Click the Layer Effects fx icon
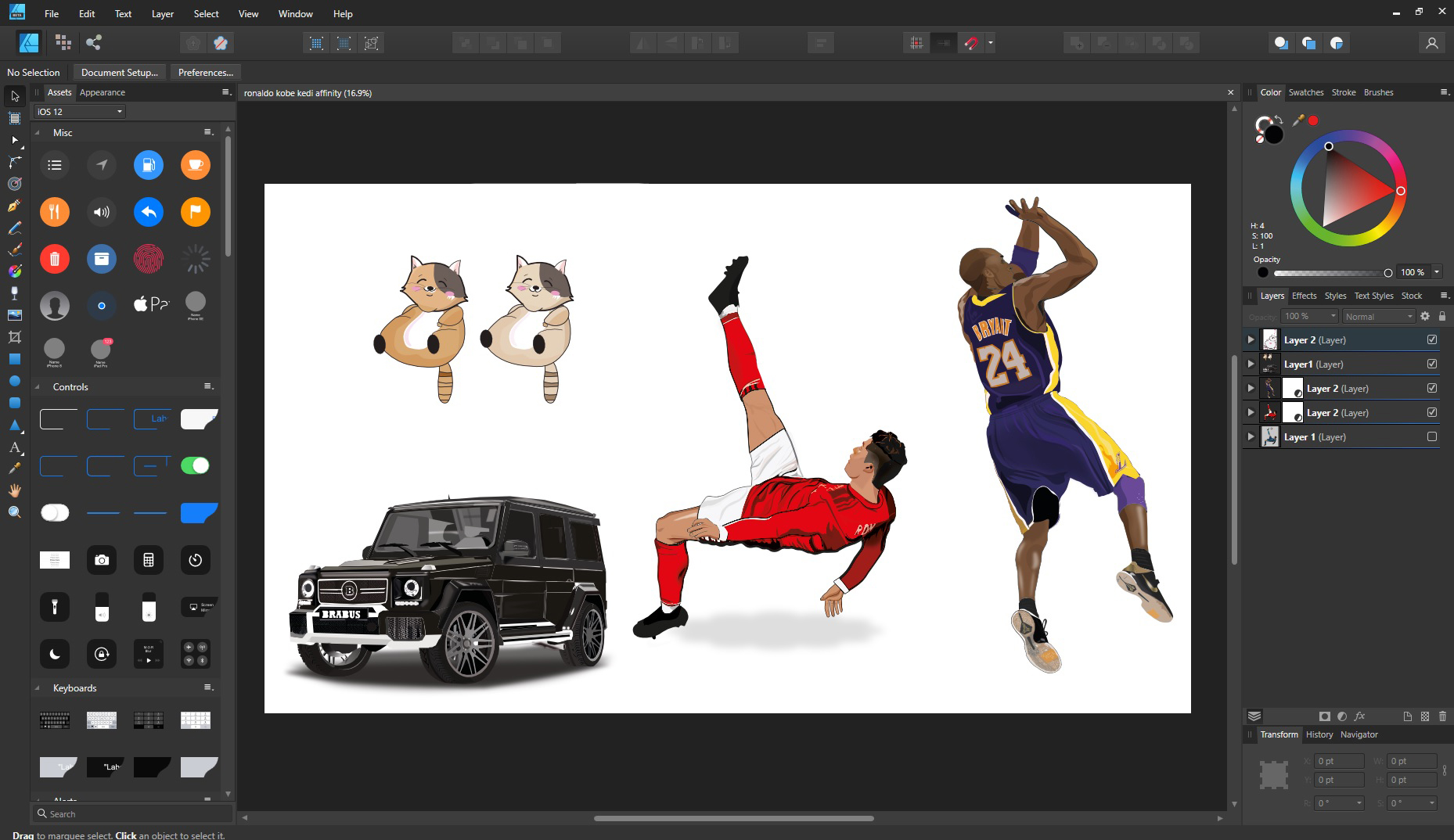Viewport: 1454px width, 840px height. click(x=1359, y=716)
